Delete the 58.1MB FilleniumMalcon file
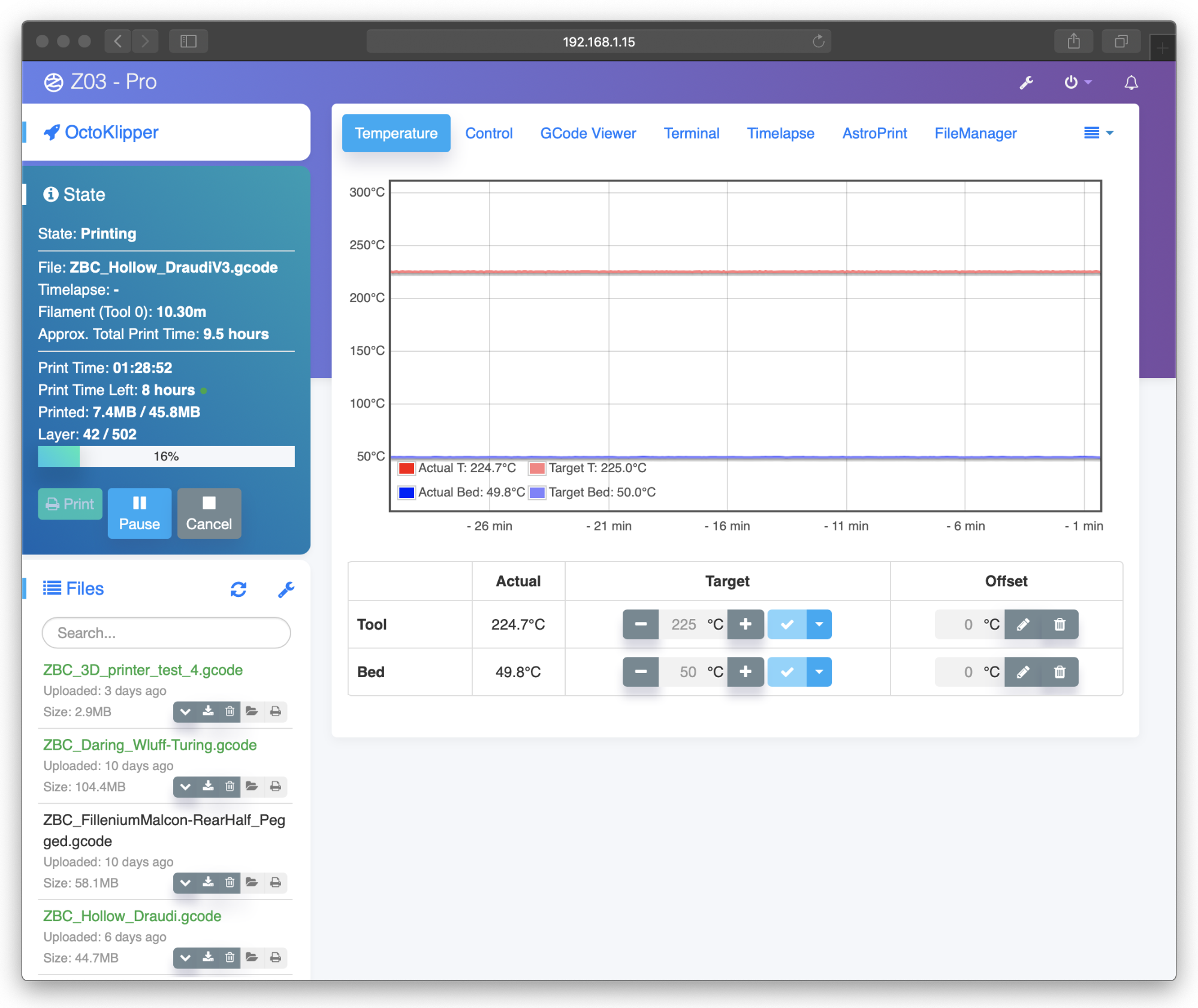The image size is (1198, 1008). pyautogui.click(x=230, y=882)
